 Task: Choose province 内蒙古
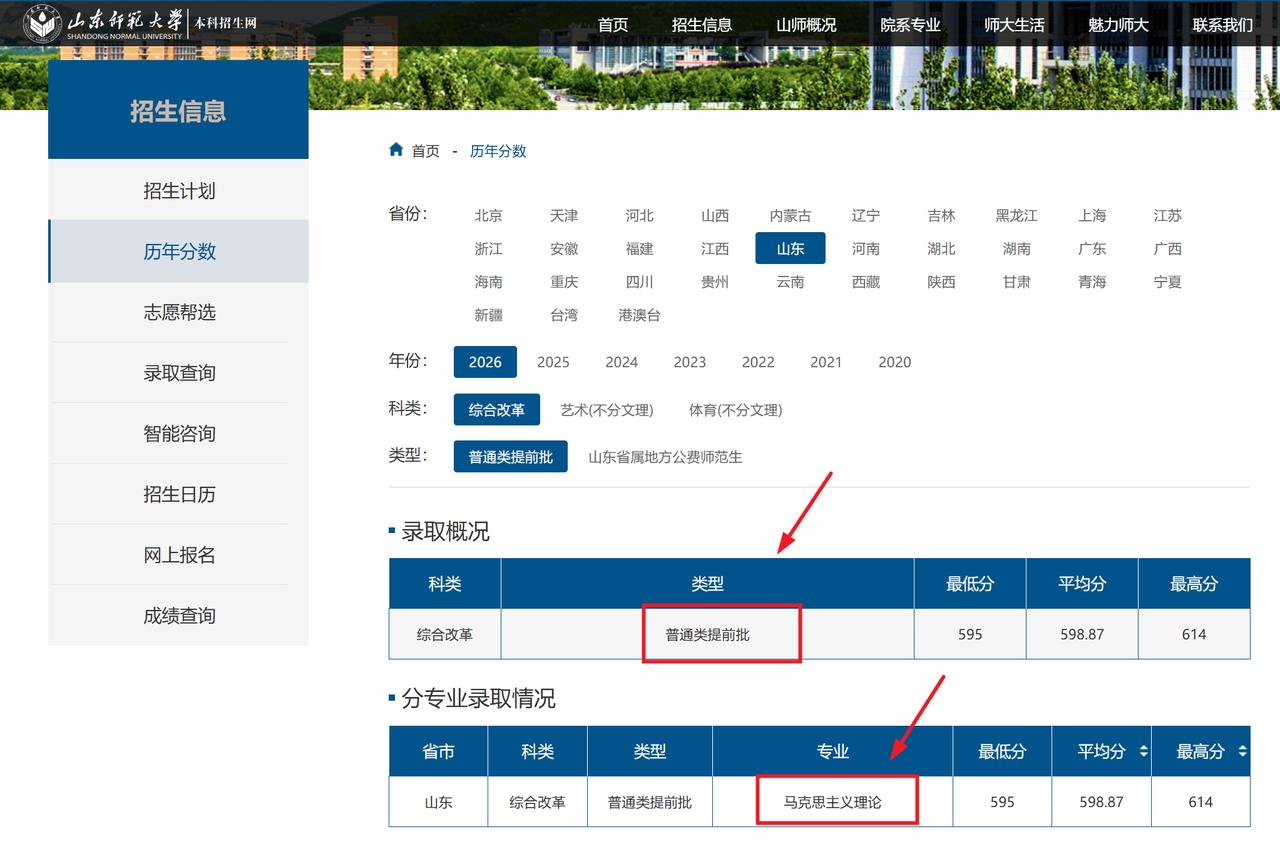point(791,215)
